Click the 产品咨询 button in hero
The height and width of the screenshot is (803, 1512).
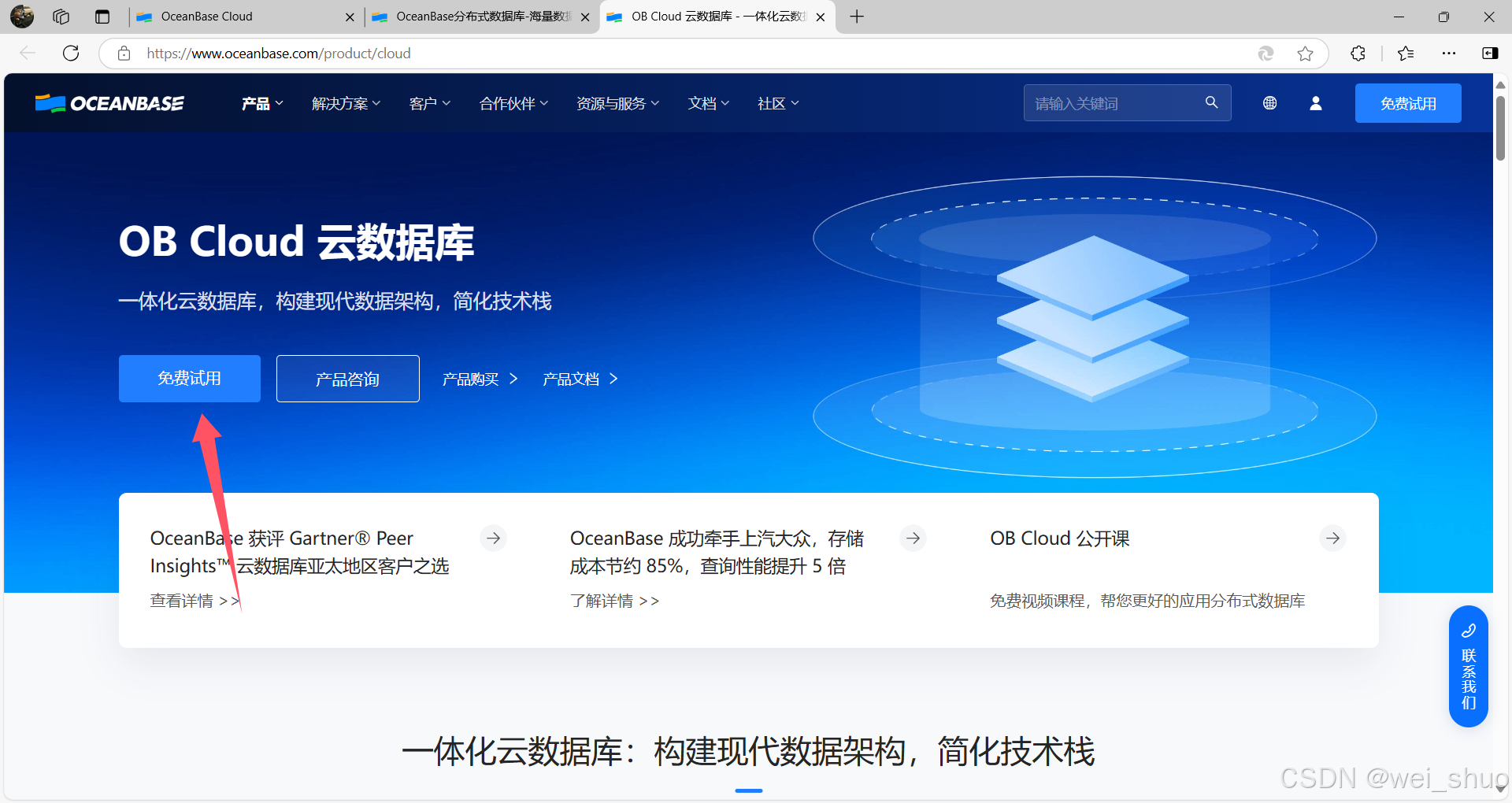pyautogui.click(x=347, y=379)
